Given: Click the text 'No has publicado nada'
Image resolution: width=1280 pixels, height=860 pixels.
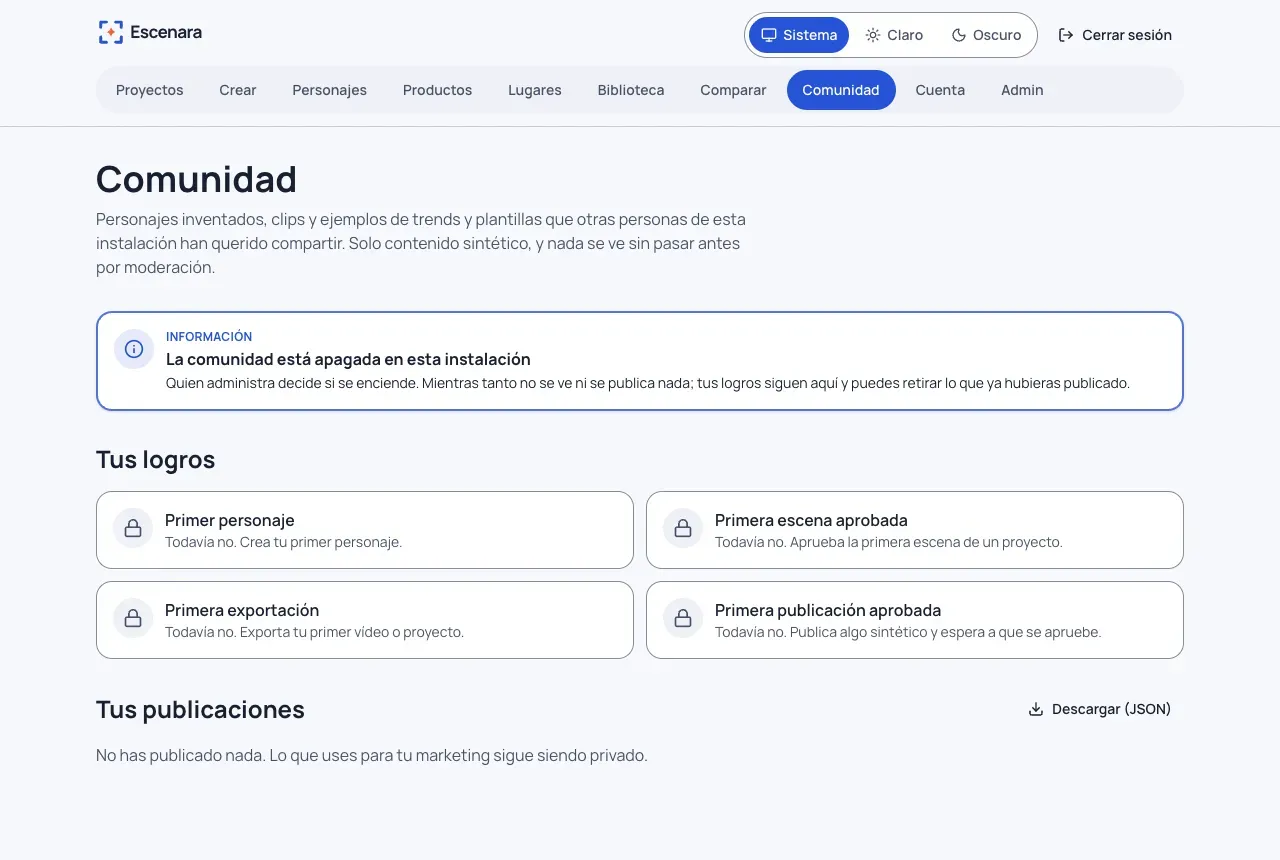Looking at the screenshot, I should [x=180, y=755].
